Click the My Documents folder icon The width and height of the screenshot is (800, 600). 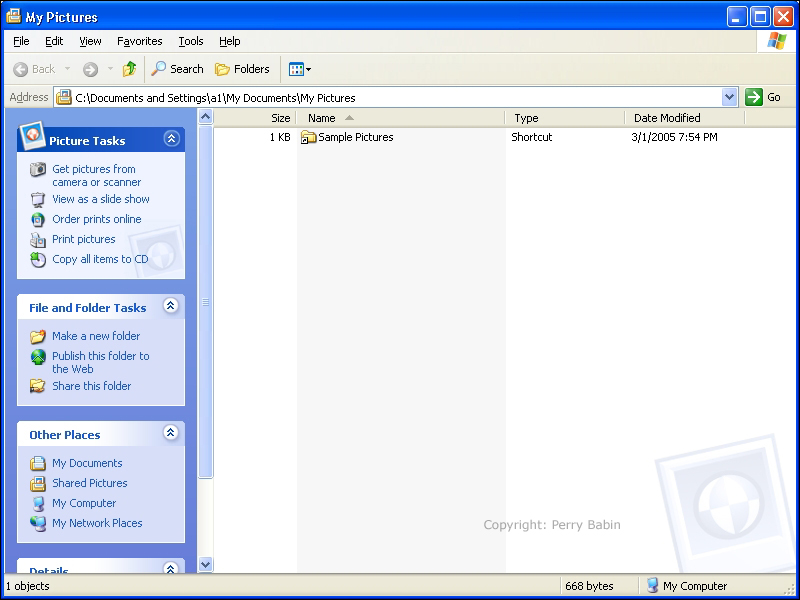(38, 463)
